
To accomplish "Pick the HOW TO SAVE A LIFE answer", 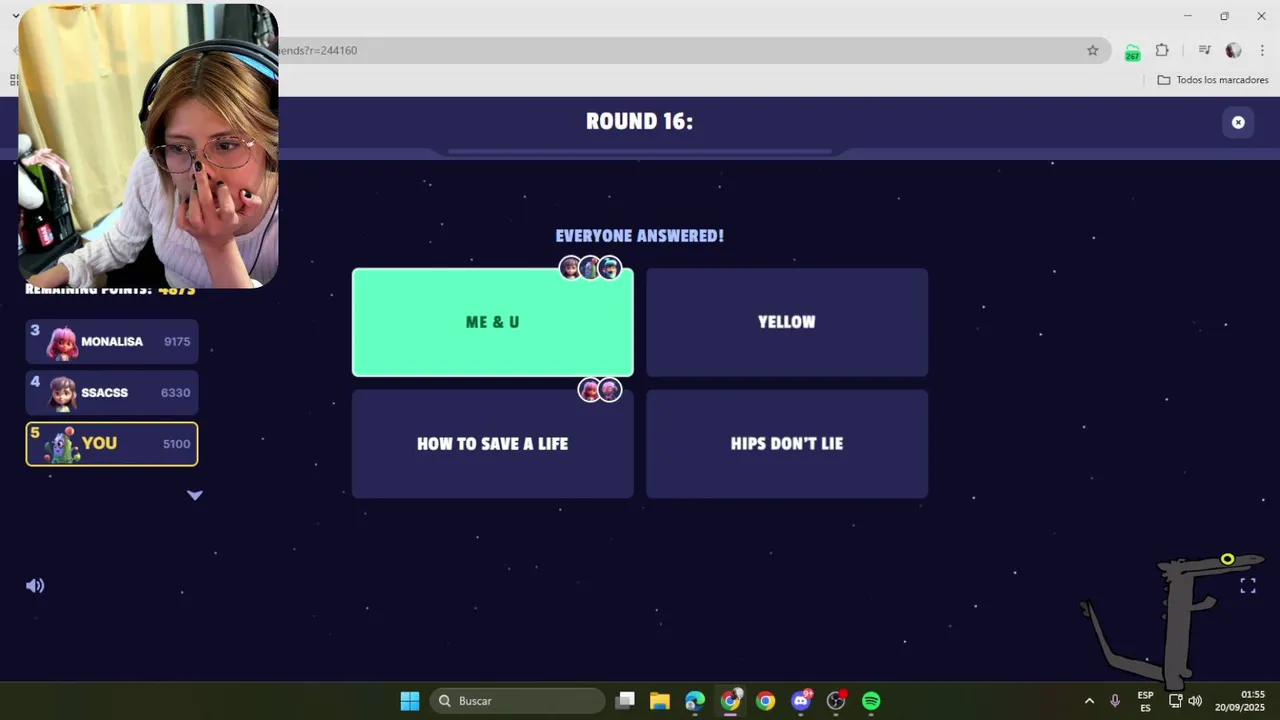I will click(492, 444).
